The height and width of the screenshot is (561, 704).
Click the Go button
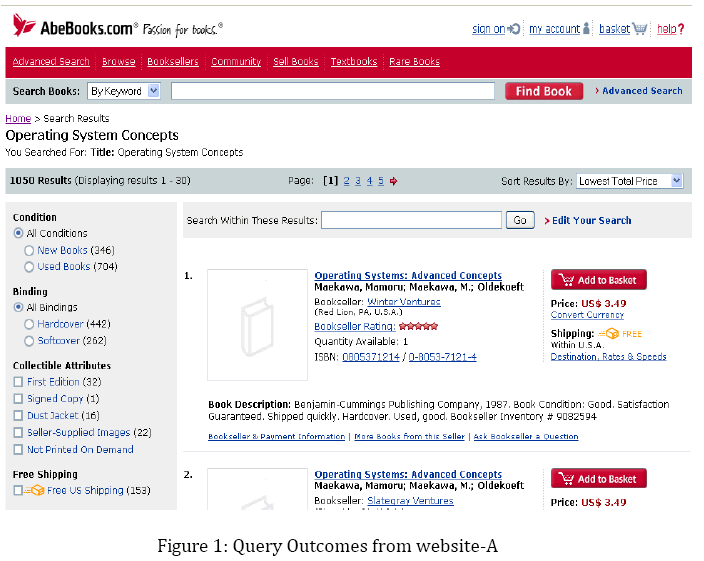[520, 220]
